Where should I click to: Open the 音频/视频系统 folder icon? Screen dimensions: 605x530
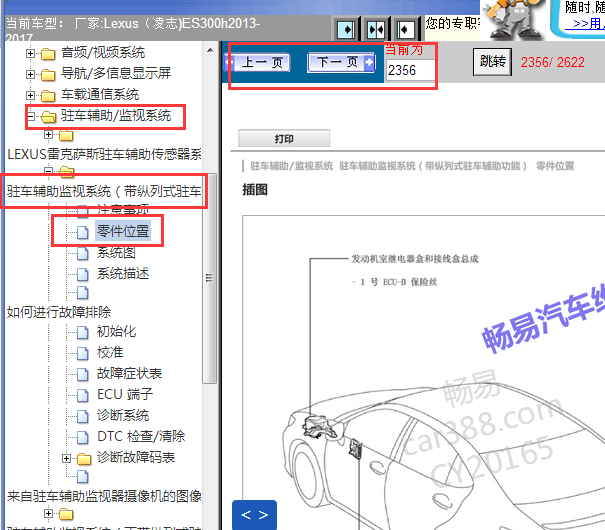tap(48, 54)
